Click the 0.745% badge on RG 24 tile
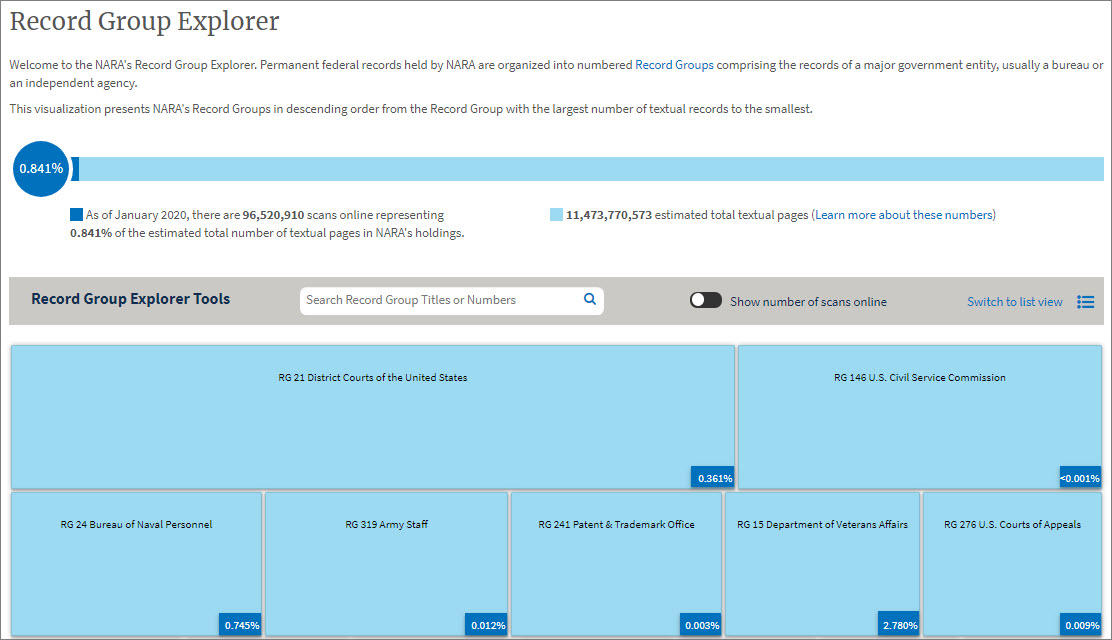This screenshot has width=1112, height=640. (x=240, y=624)
